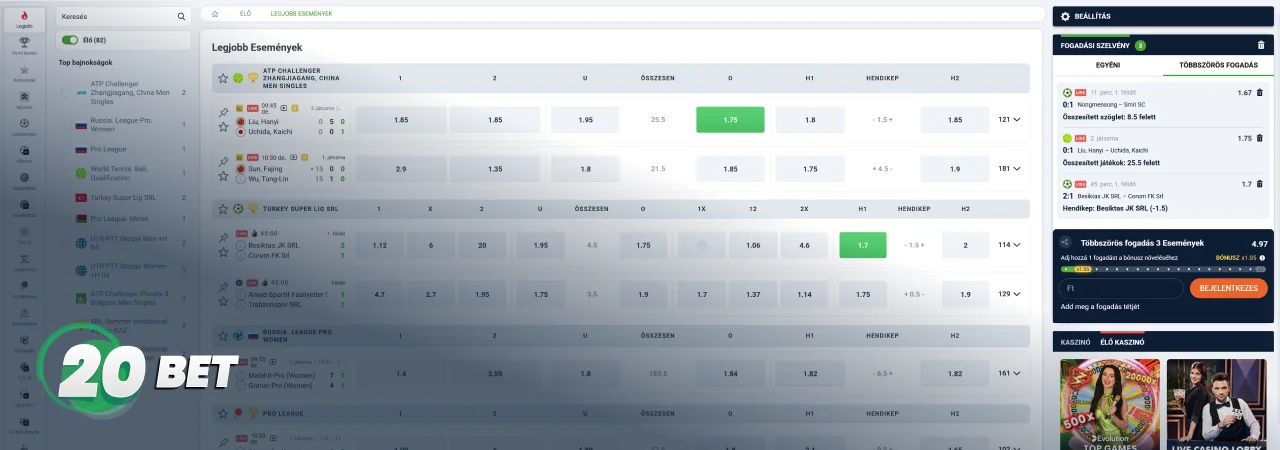Screen dimensions: 1280x450
Task: Open the Kedvencek star icon in sidebar
Action: pyautogui.click(x=24, y=70)
